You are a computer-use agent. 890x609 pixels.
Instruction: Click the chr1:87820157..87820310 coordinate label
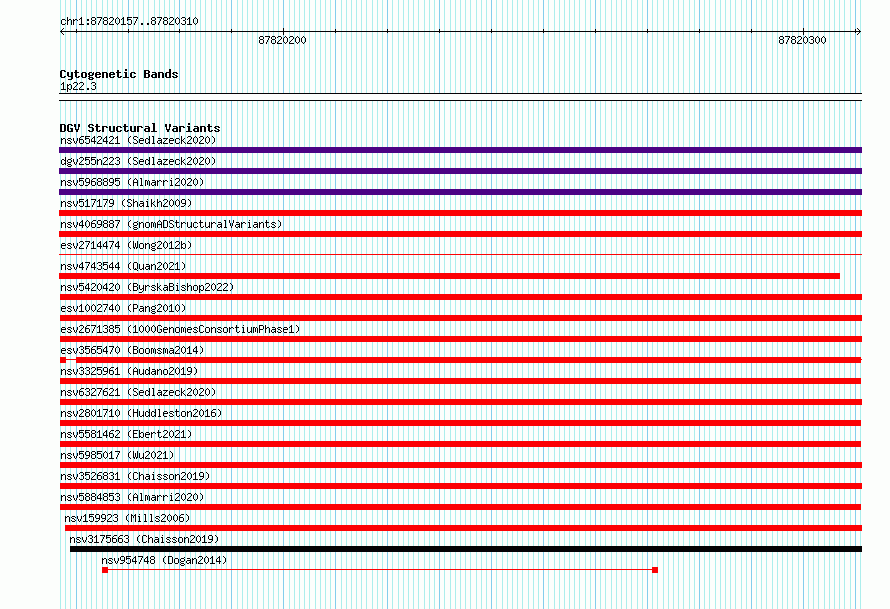click(x=129, y=22)
